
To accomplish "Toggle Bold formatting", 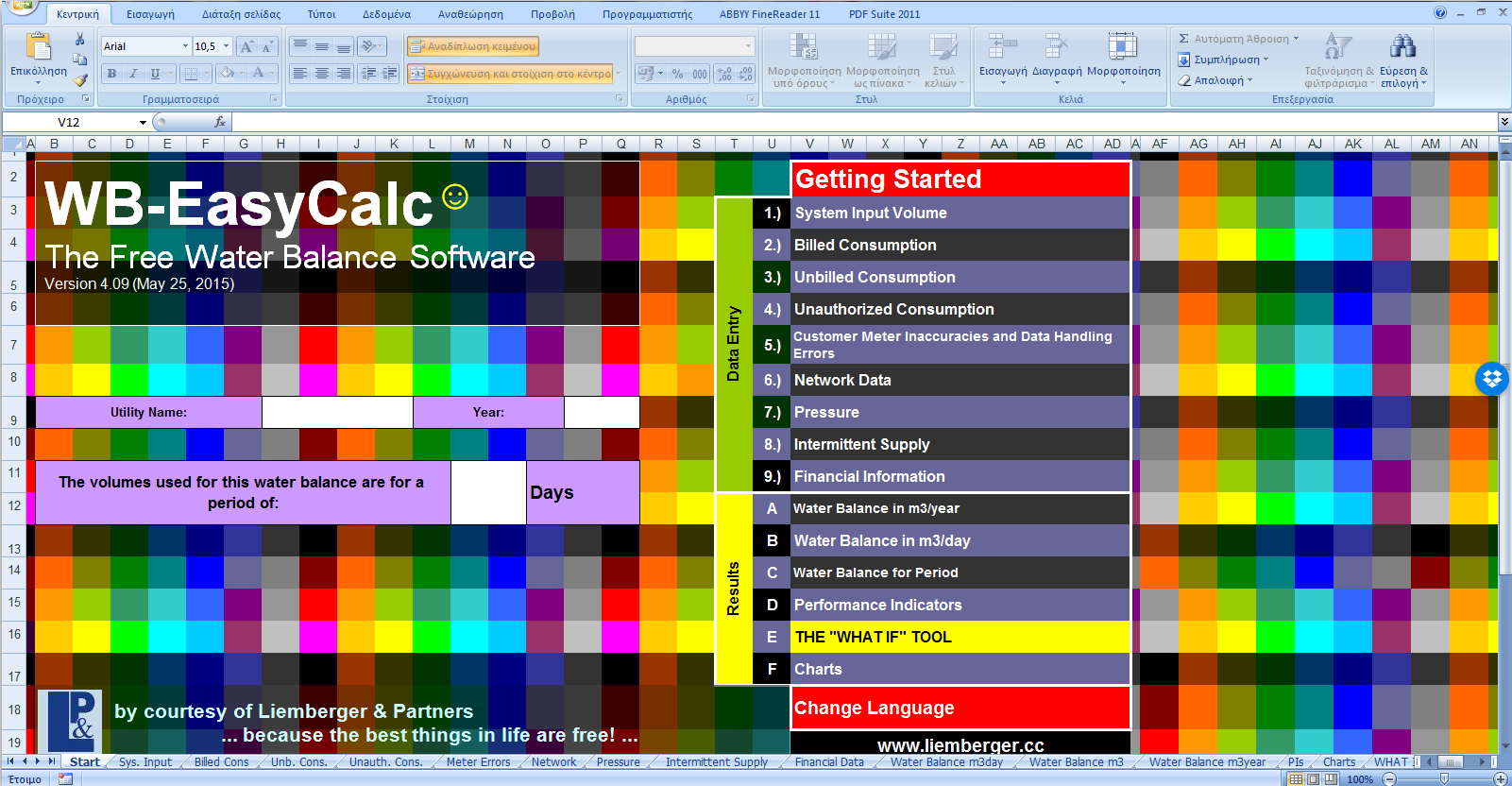I will click(x=111, y=73).
